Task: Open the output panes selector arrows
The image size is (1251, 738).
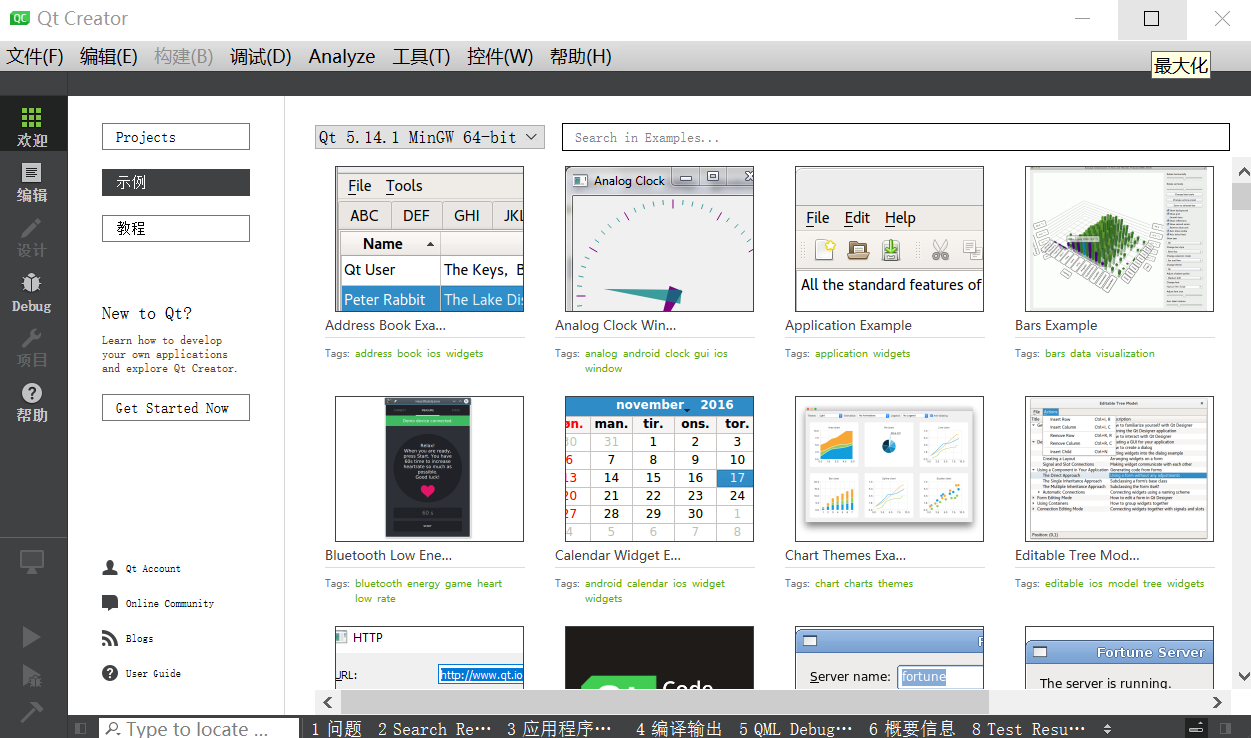Action: click(x=1107, y=729)
